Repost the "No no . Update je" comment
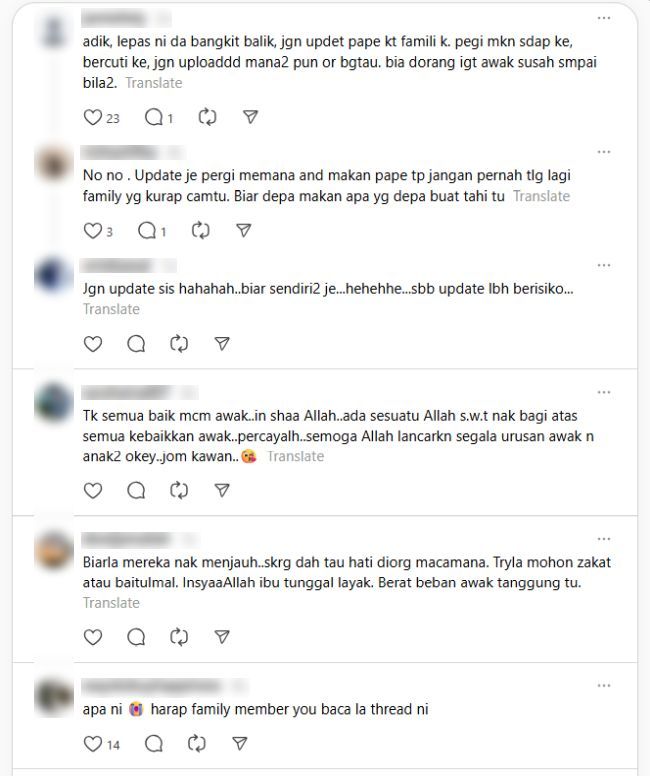Viewport: 650px width, 776px height. click(200, 231)
